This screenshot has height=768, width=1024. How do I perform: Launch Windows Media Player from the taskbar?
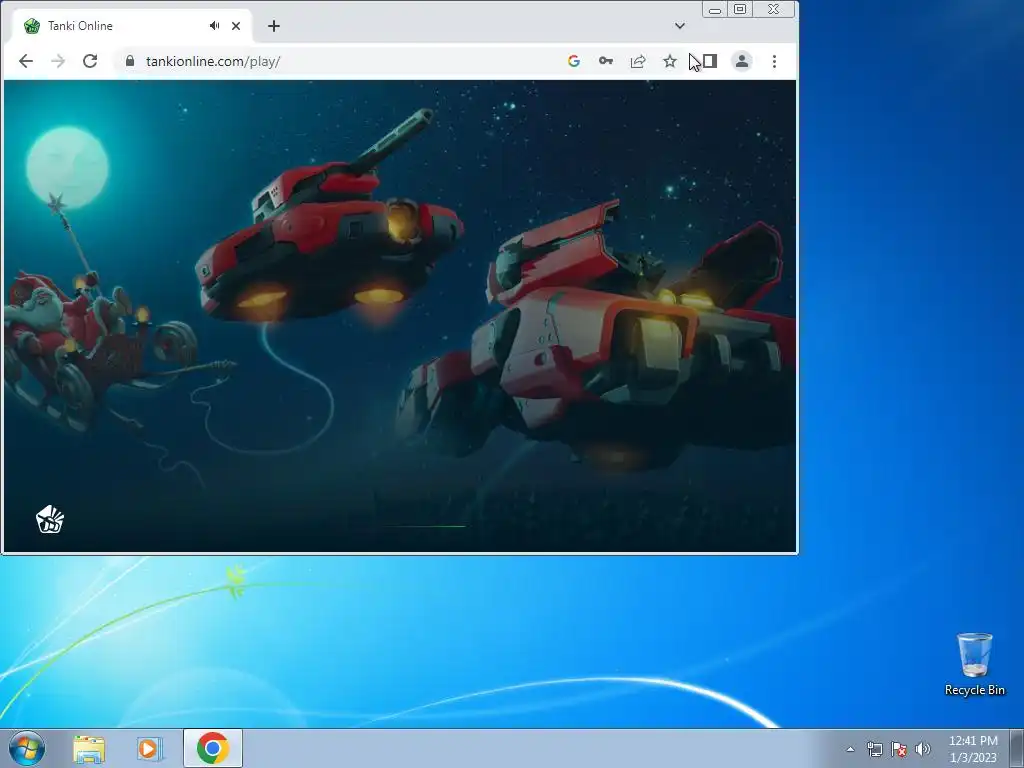point(150,749)
